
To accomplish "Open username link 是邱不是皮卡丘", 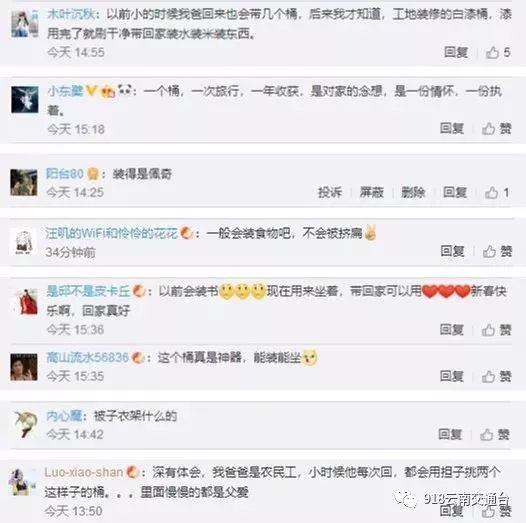I will pyautogui.click(x=88, y=291).
